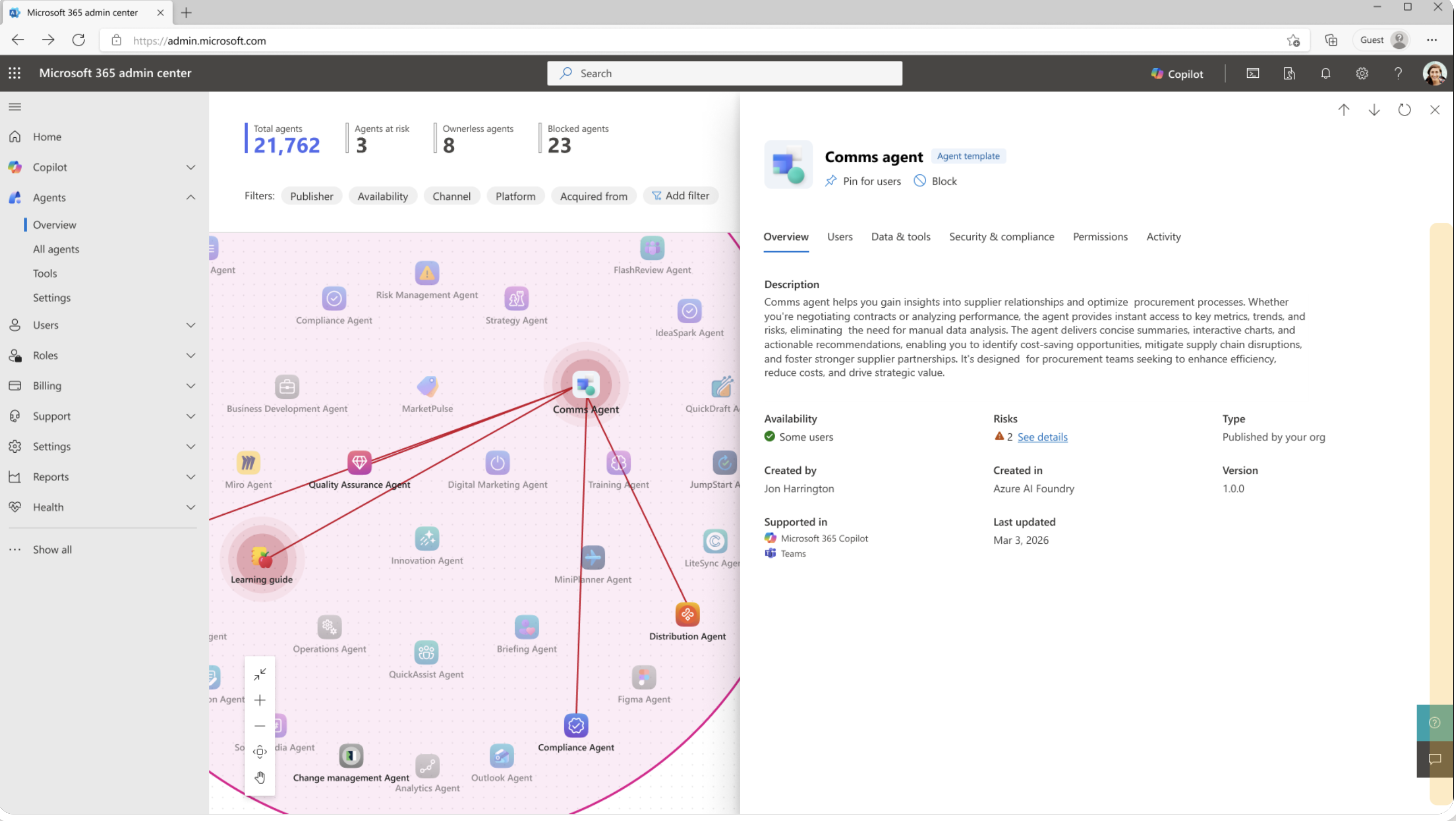
Task: Activate the pan hand tool
Action: coord(259,778)
